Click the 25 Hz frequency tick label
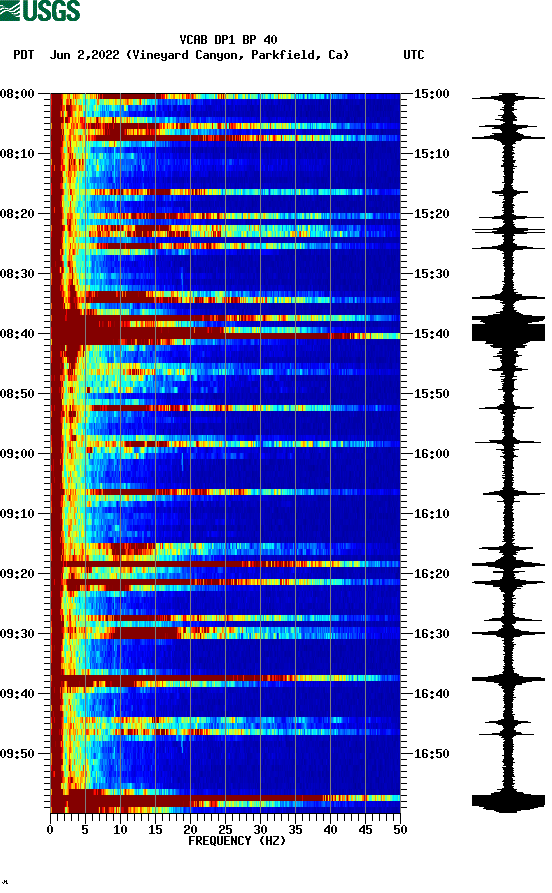This screenshot has width=552, height=893. (x=225, y=830)
